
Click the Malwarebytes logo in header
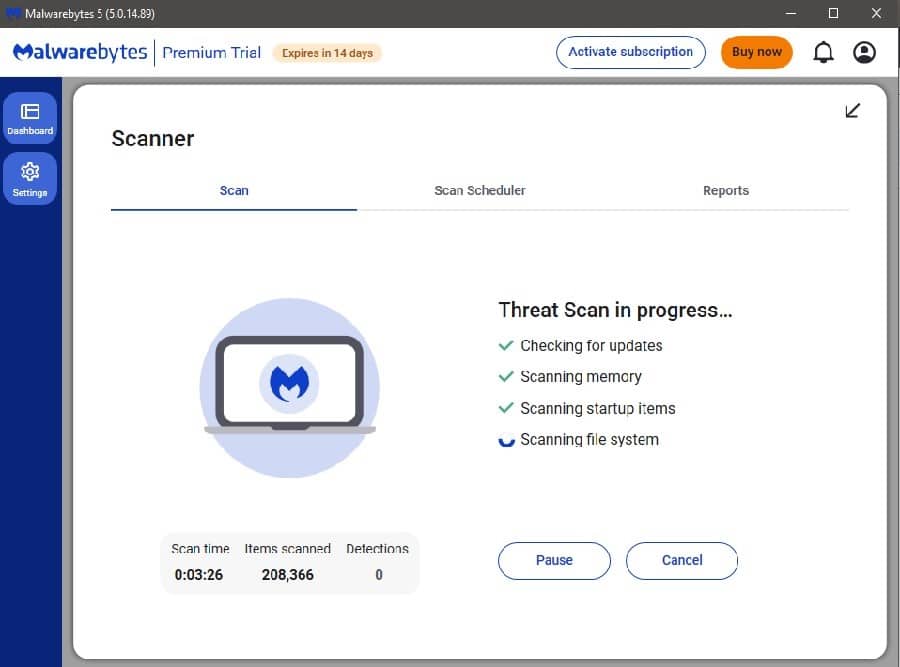pyautogui.click(x=80, y=52)
